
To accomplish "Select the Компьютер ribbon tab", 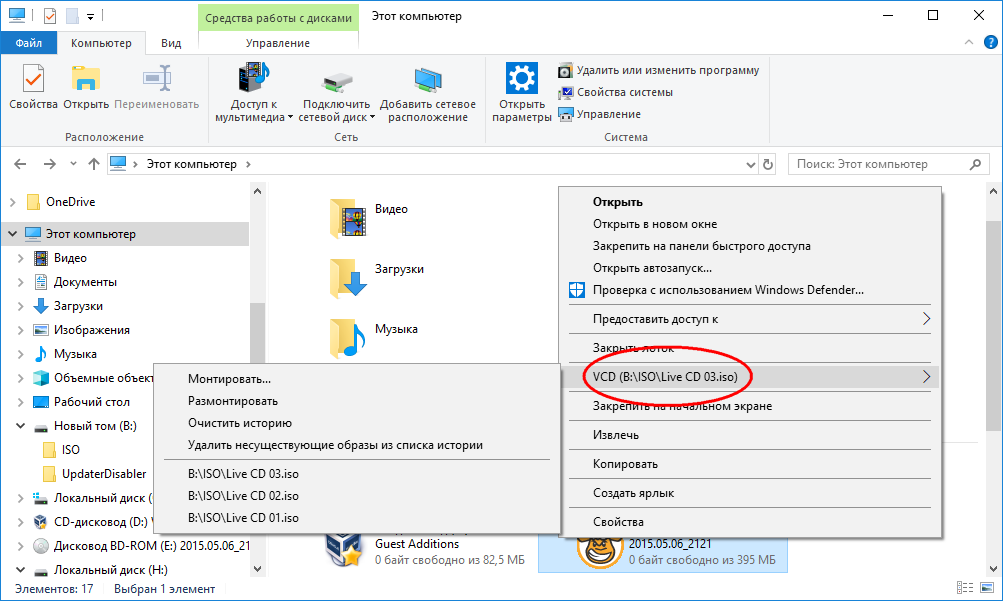I will click(101, 43).
